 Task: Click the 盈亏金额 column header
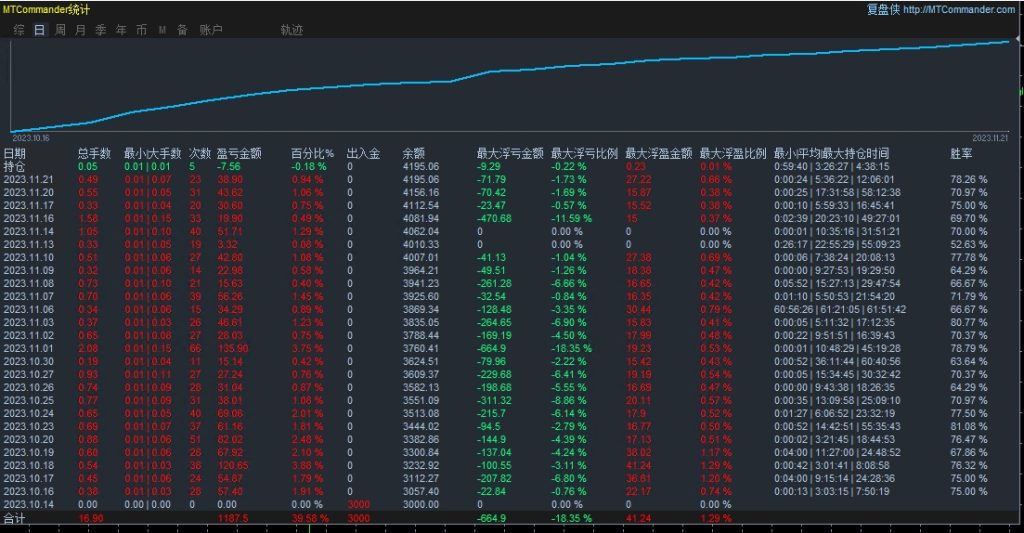pos(239,154)
